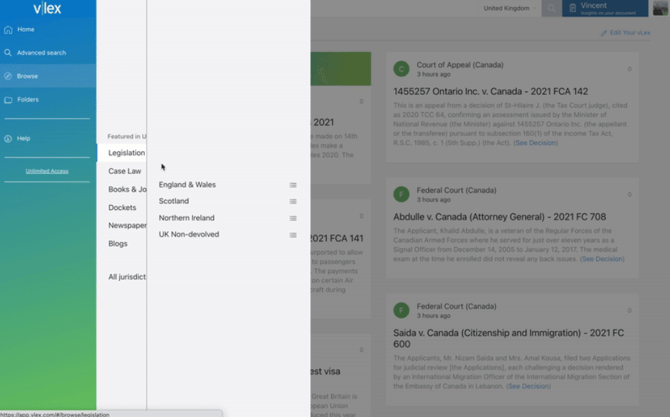670x417 pixels.
Task: Click the vLex logo
Action: (x=47, y=8)
